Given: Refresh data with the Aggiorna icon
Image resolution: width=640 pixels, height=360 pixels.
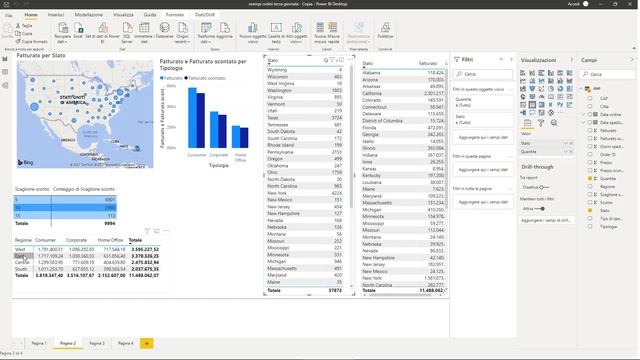Looking at the screenshot, I should [224, 28].
